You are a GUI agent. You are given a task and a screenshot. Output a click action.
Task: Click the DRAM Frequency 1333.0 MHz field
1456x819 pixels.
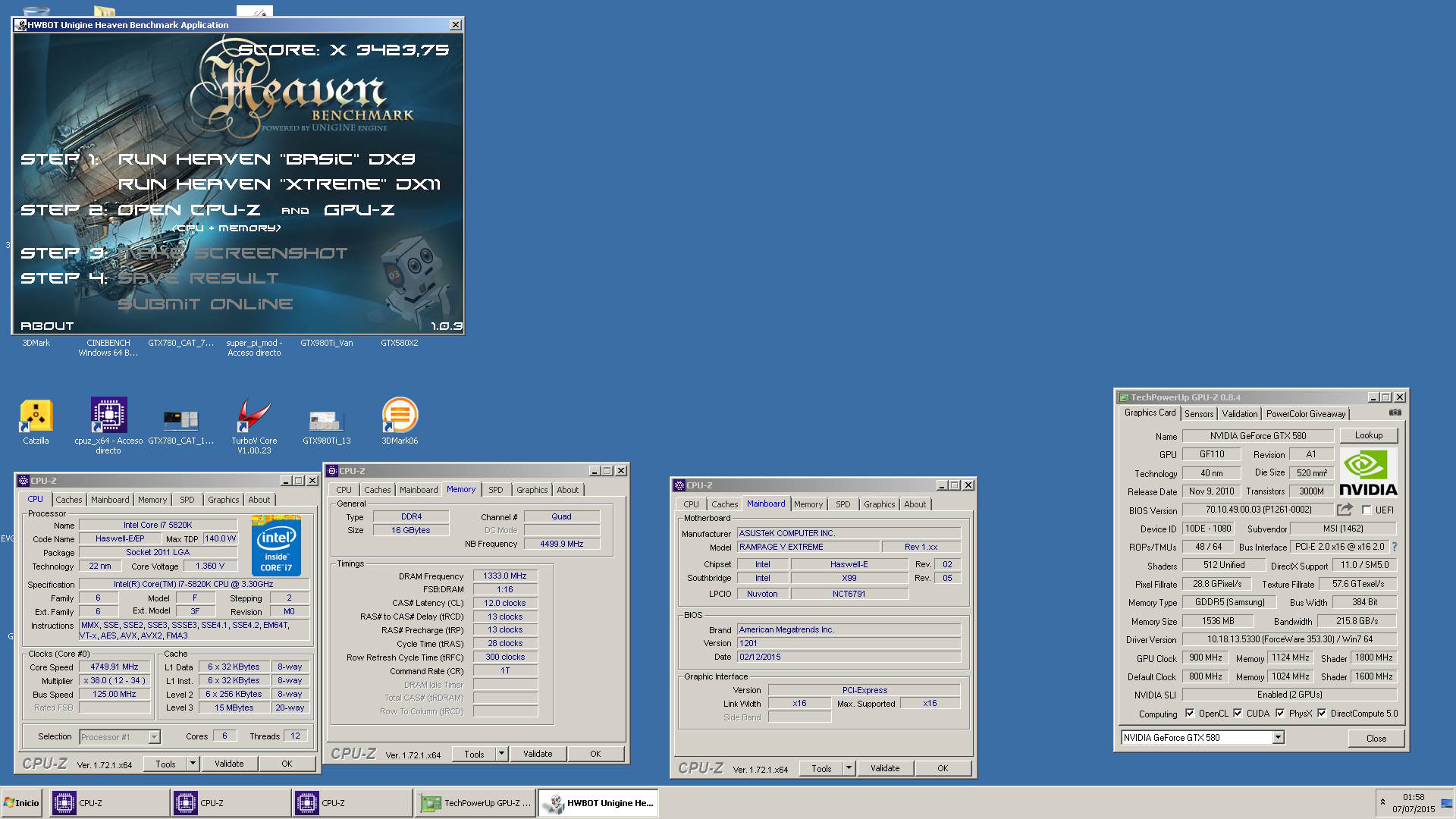(505, 576)
